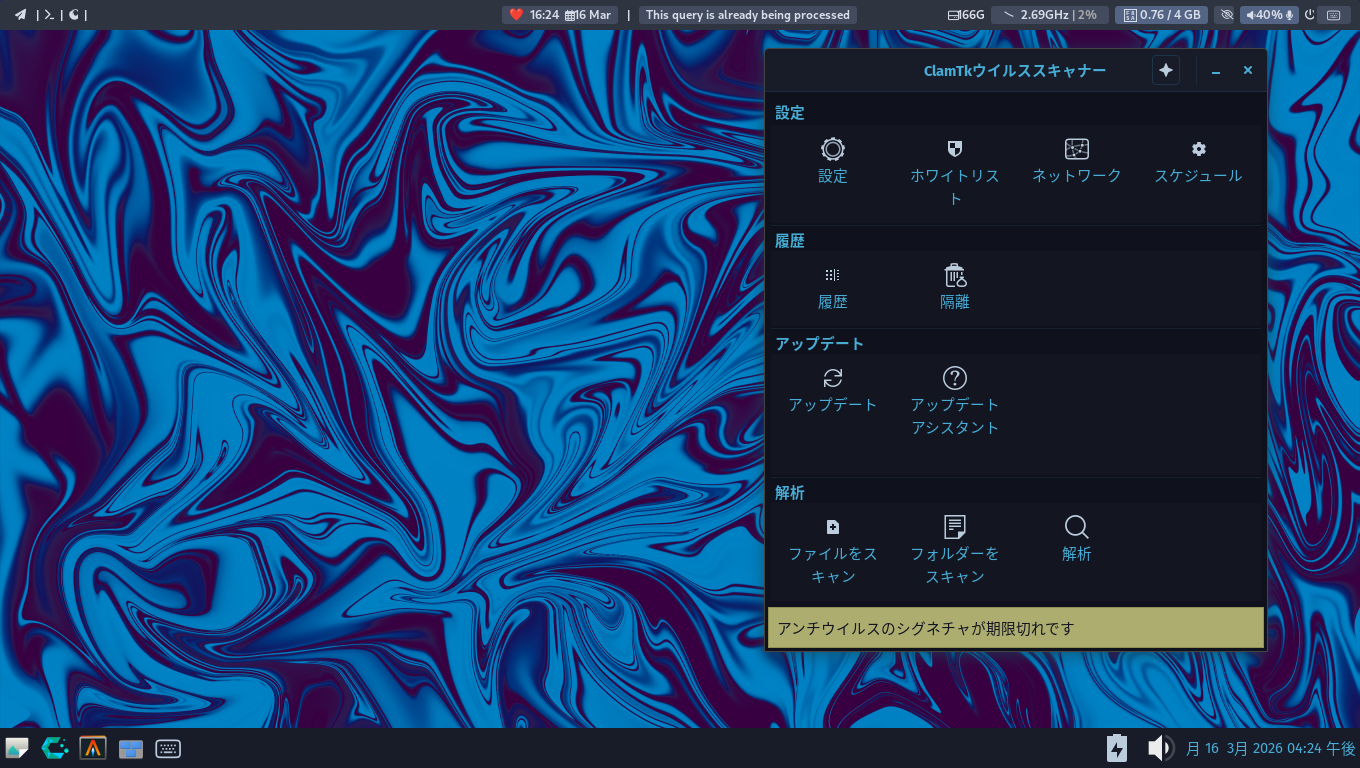Screen dimensions: 1360x768
Task: Click the power button in the top panel
Action: (1309, 15)
